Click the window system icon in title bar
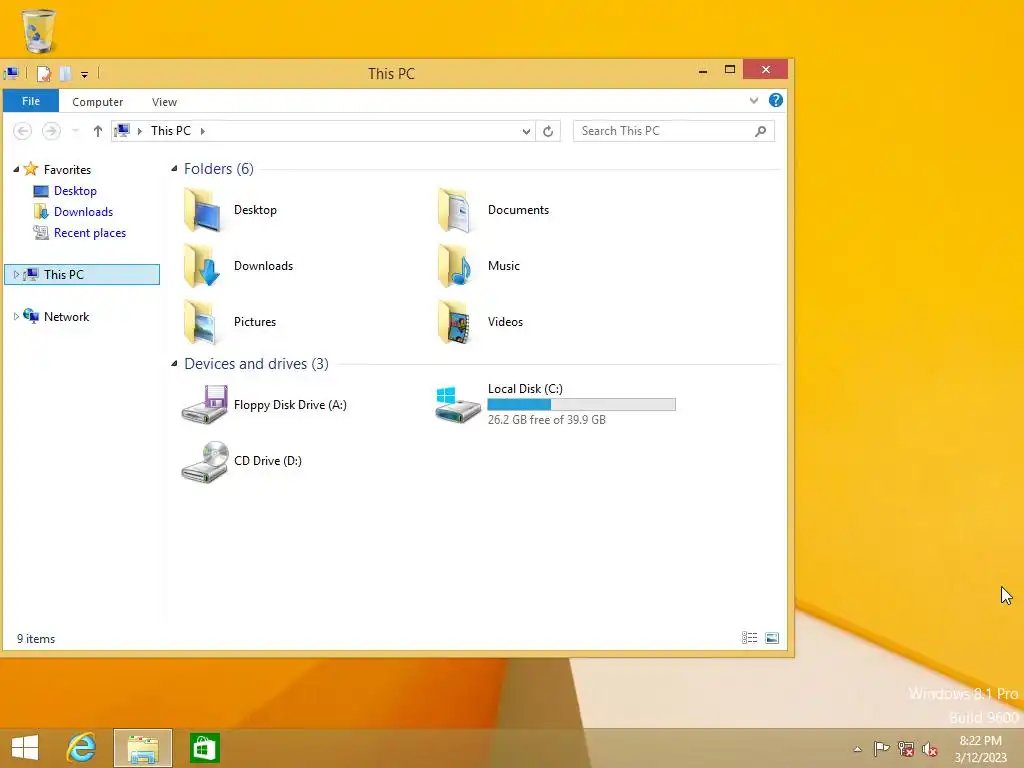The width and height of the screenshot is (1024, 768). 11,74
